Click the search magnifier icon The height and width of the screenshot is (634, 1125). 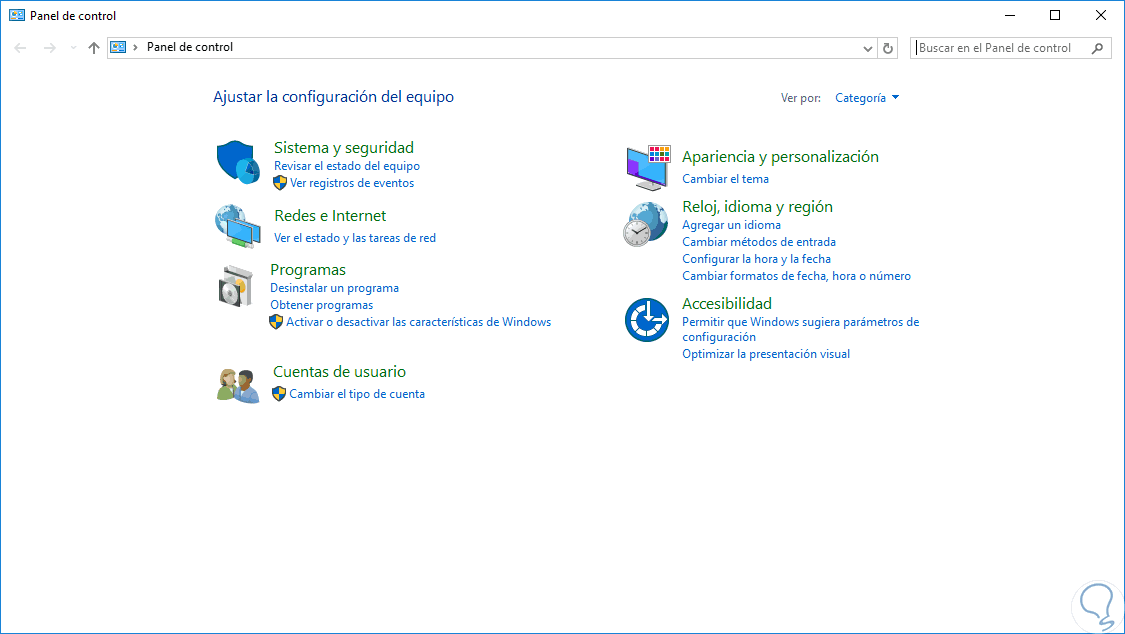click(1097, 48)
